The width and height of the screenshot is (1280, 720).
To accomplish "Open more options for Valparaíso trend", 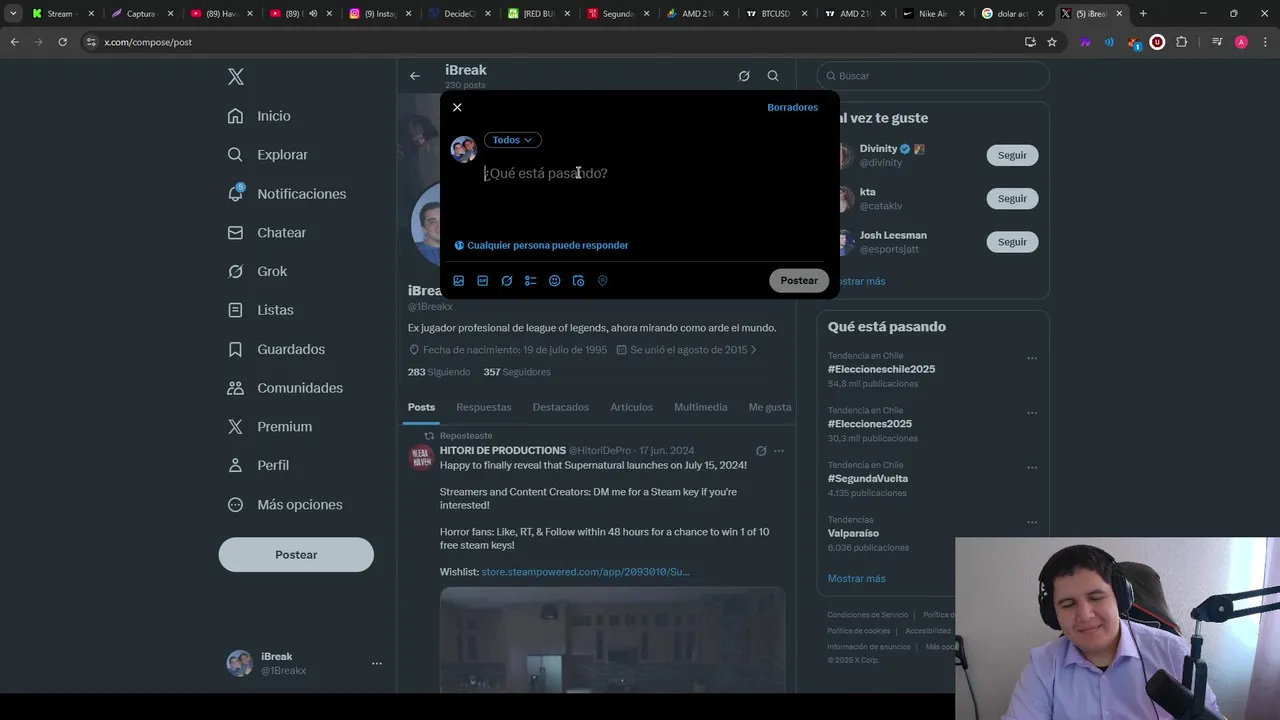I will pyautogui.click(x=1032, y=522).
